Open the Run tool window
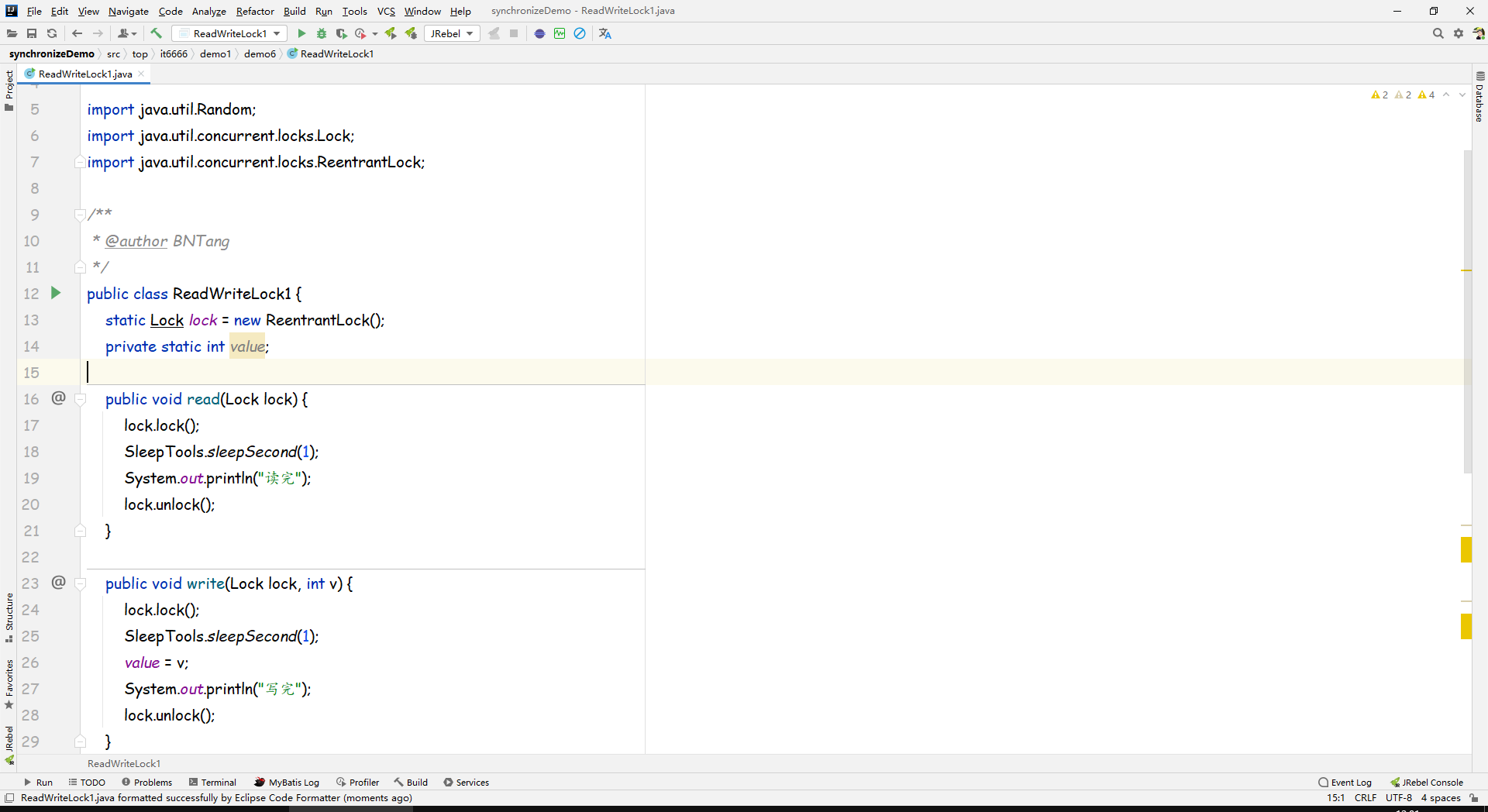 pyautogui.click(x=38, y=783)
